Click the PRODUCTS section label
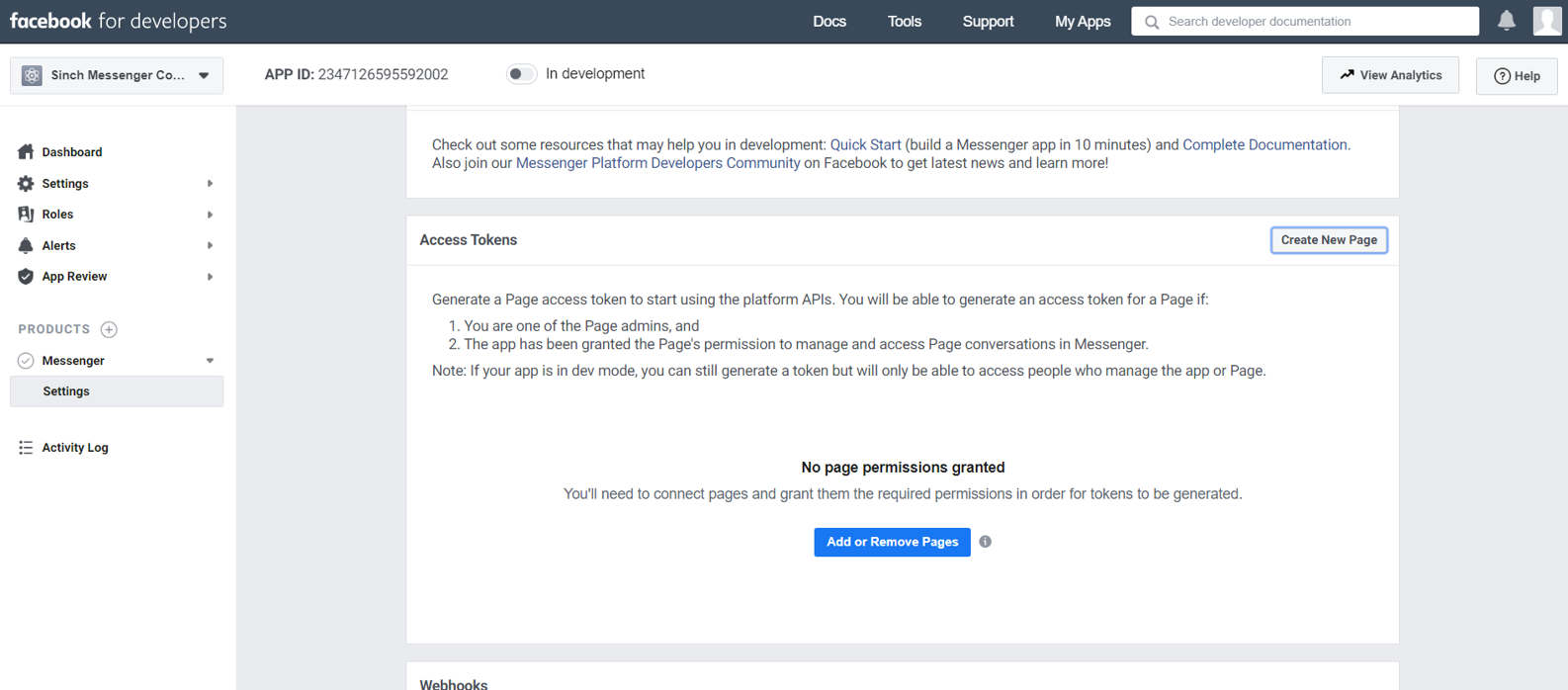Image resolution: width=1568 pixels, height=690 pixels. click(53, 329)
